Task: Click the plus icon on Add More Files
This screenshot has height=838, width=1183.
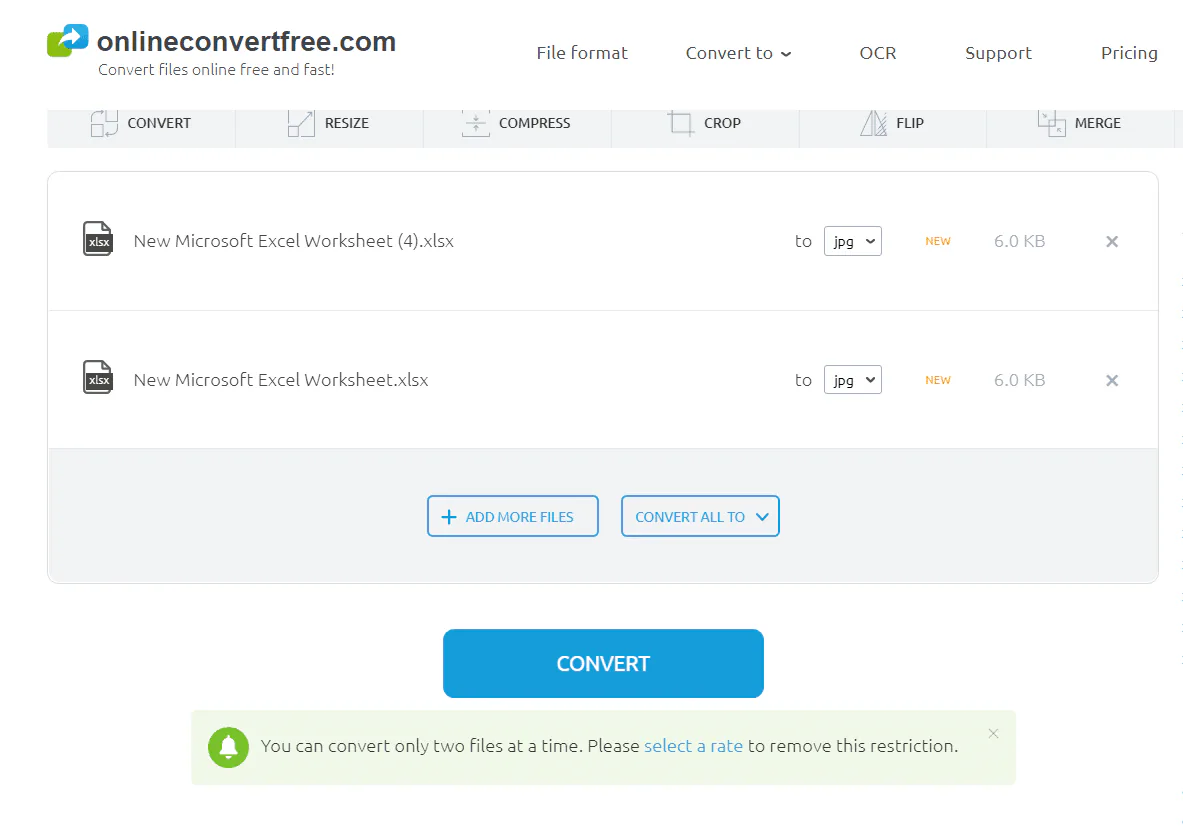Action: pyautogui.click(x=449, y=517)
